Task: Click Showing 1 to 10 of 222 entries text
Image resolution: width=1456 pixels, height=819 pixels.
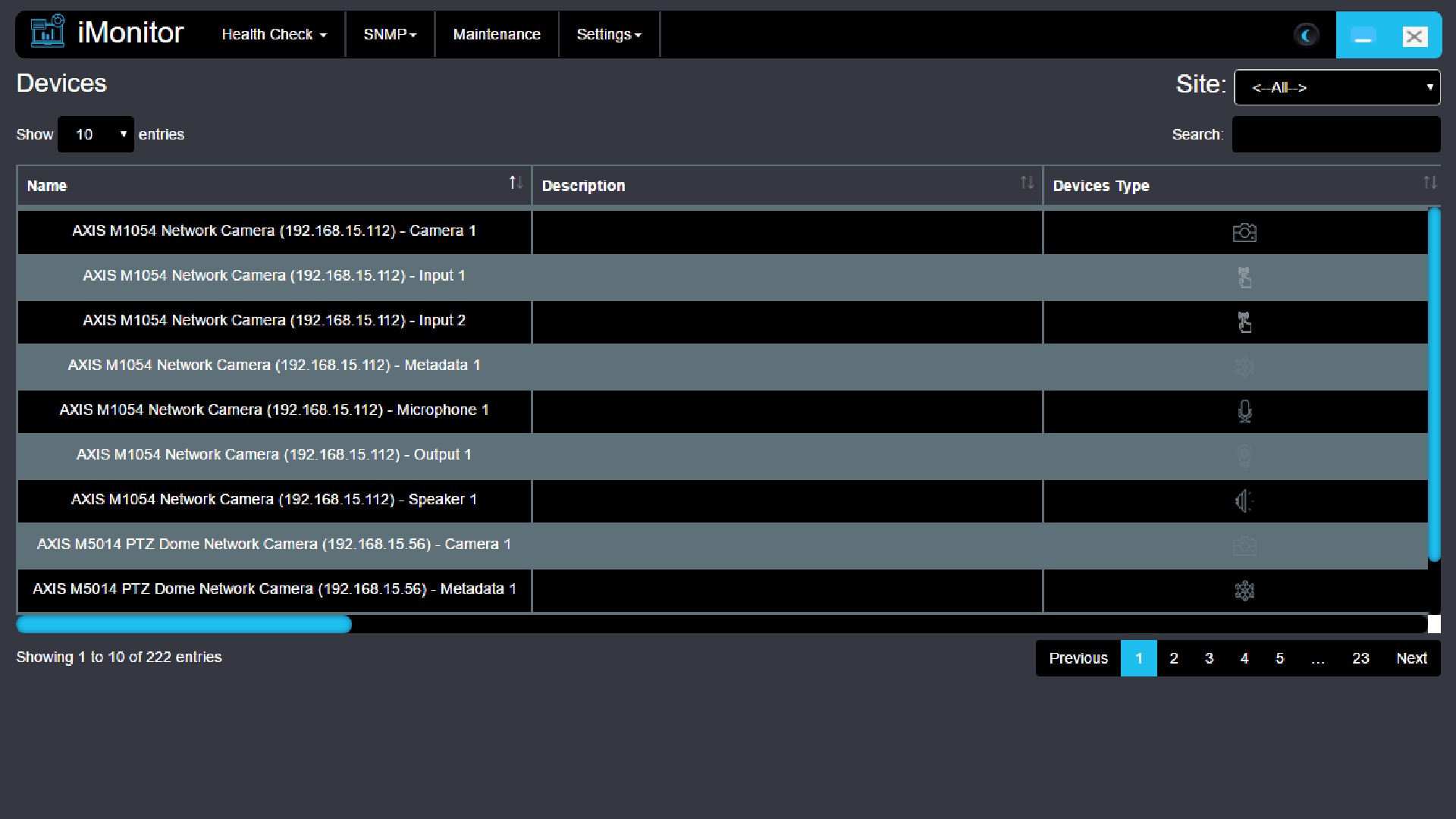Action: 119,657
